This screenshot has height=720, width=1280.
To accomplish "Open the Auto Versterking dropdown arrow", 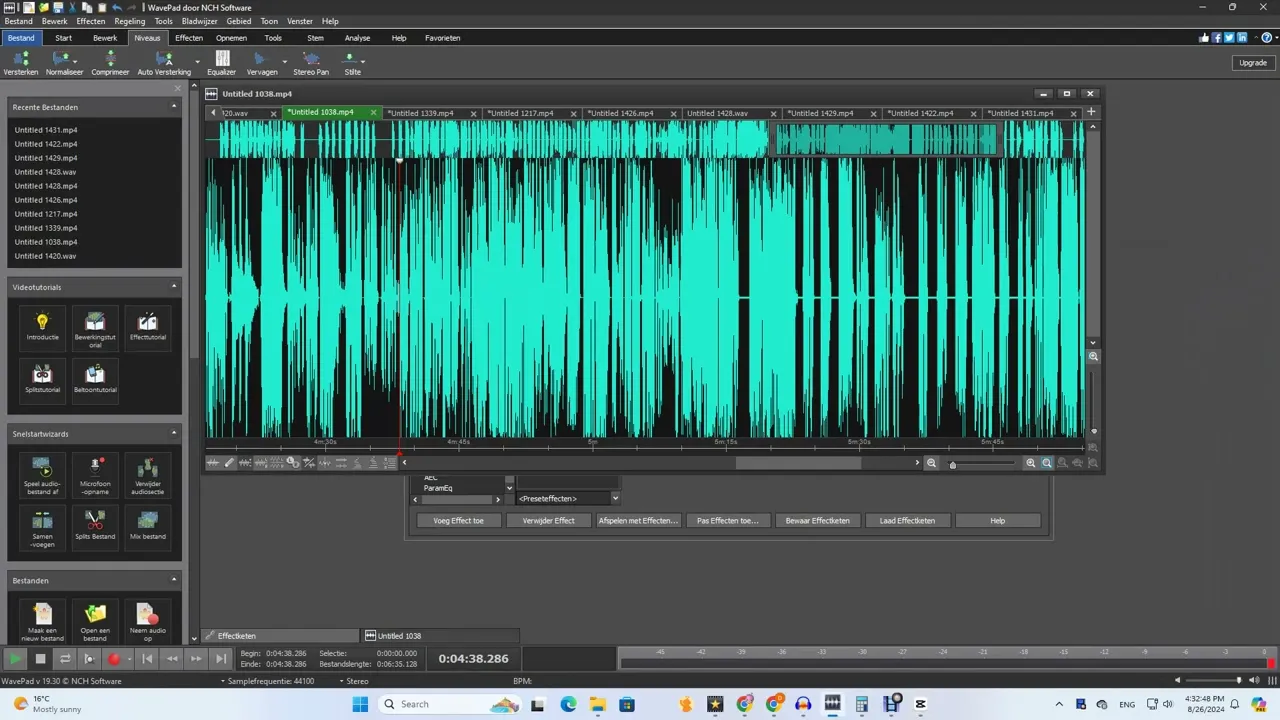I will [x=197, y=61].
